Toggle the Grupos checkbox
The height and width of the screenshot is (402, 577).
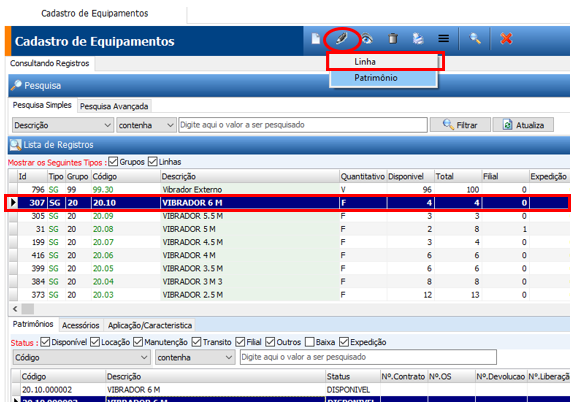[113, 162]
